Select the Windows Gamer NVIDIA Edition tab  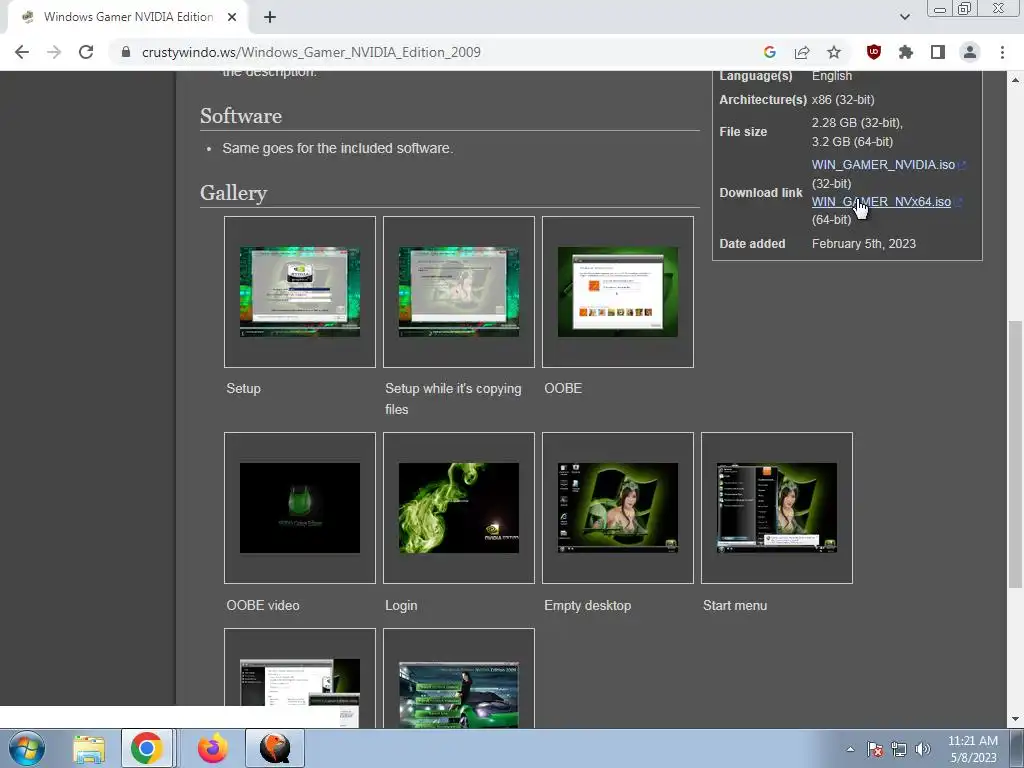click(x=128, y=17)
